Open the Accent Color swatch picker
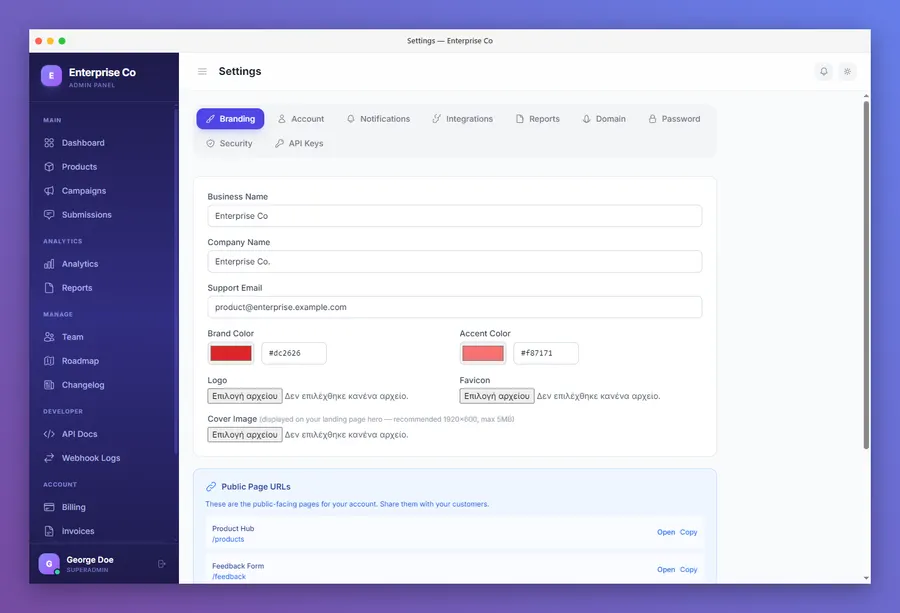Image resolution: width=900 pixels, height=613 pixels. (x=483, y=354)
